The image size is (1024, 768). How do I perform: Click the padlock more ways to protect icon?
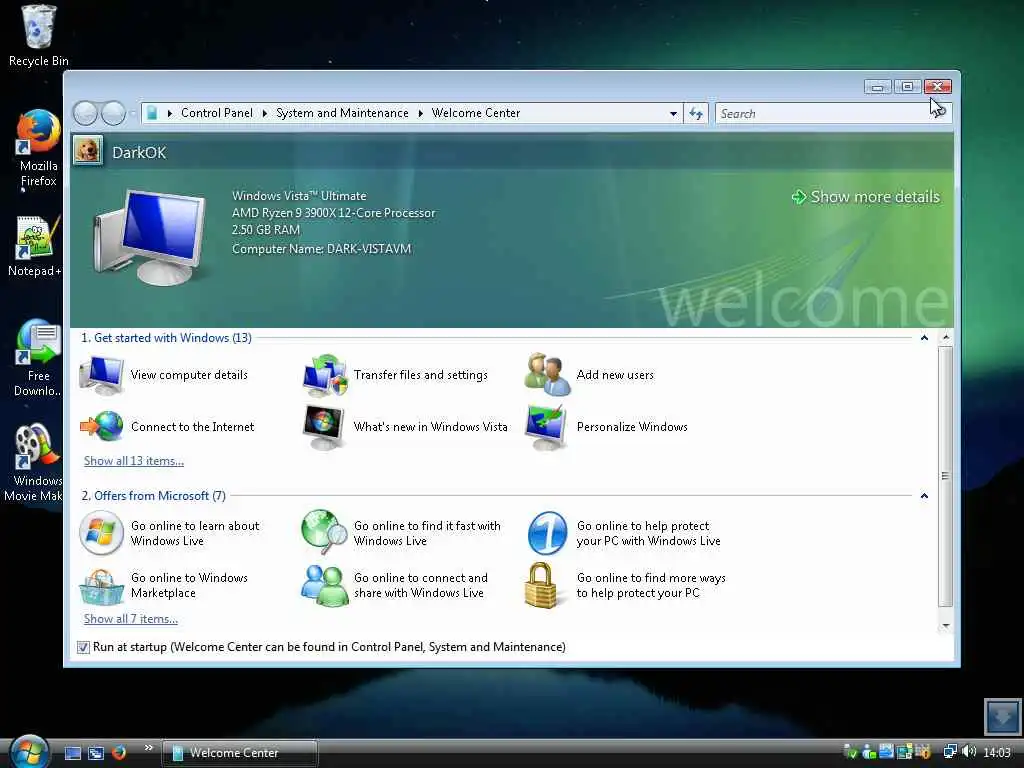click(541, 585)
